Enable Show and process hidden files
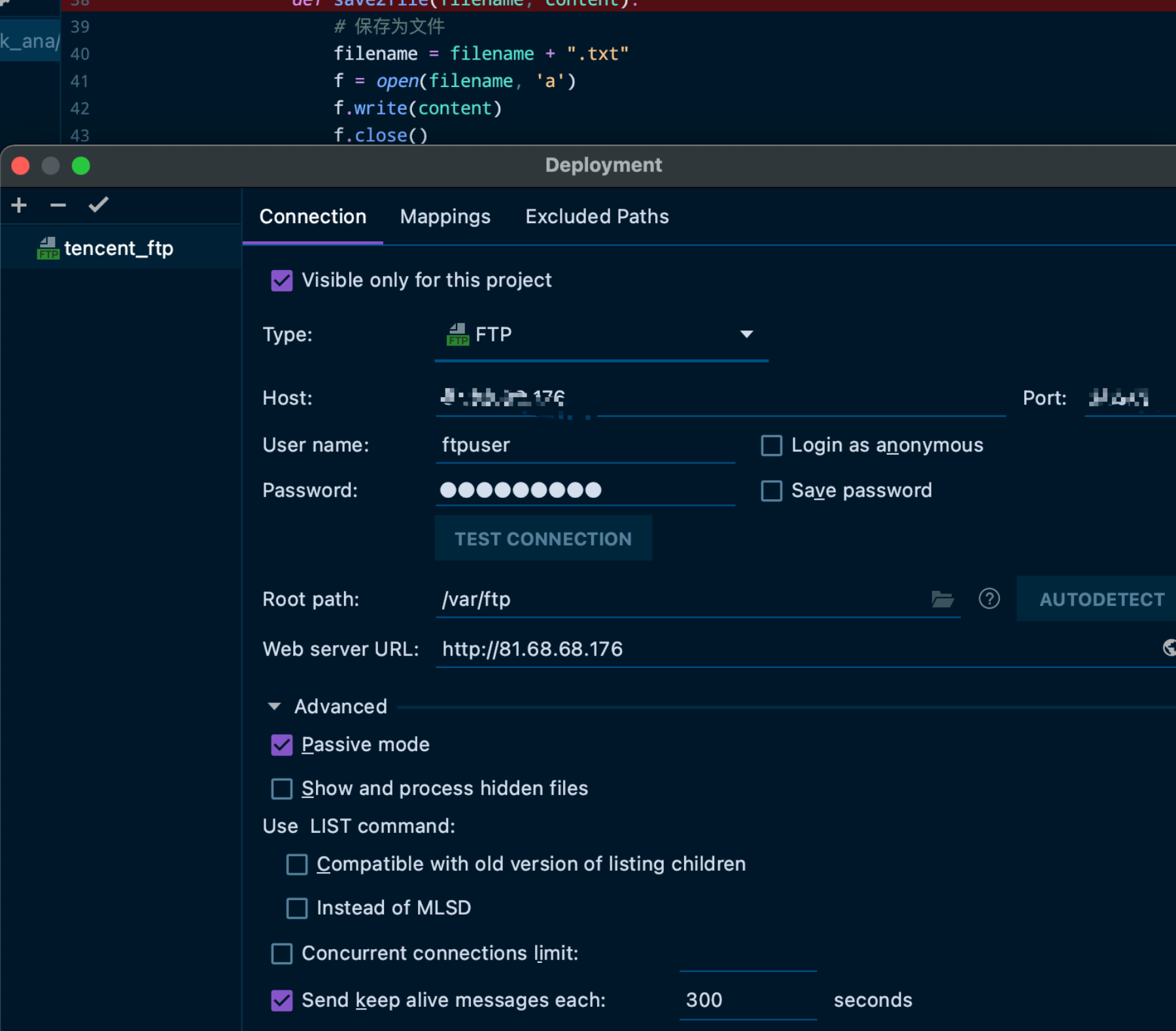1176x1031 pixels. point(282,789)
